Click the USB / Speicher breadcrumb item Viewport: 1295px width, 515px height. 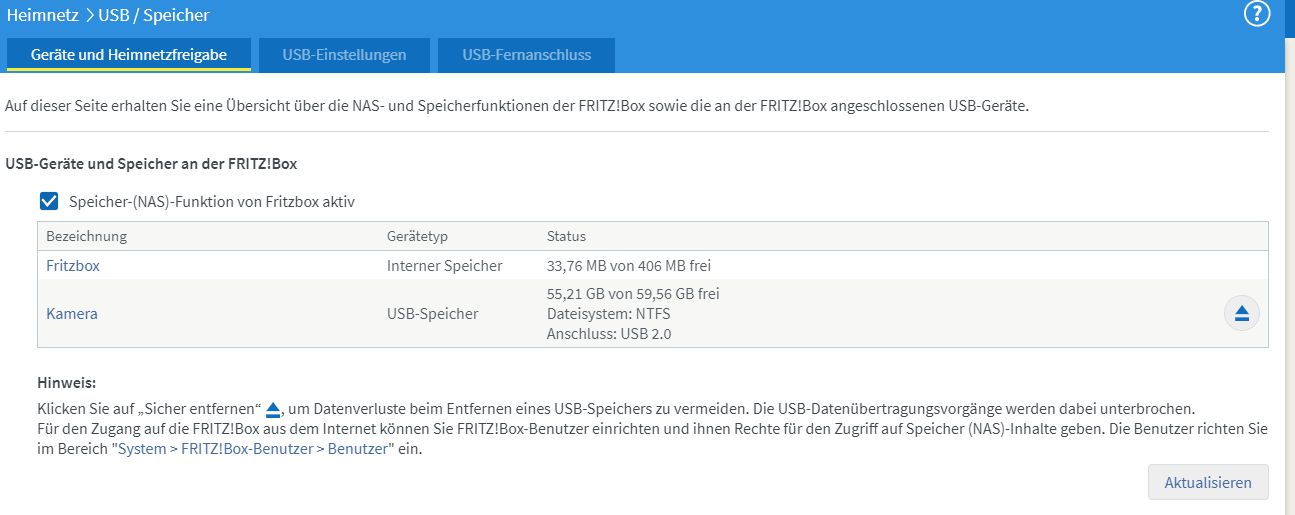(154, 15)
